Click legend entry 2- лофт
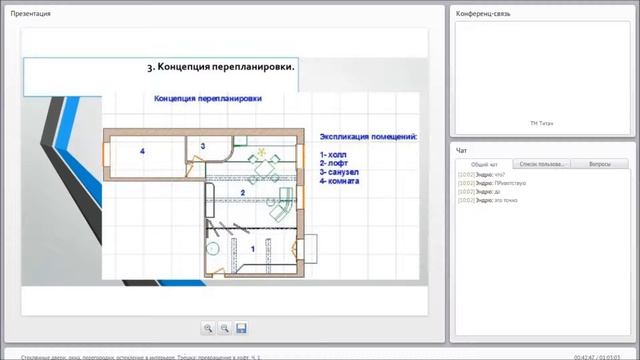The width and height of the screenshot is (640, 360). coord(333,163)
